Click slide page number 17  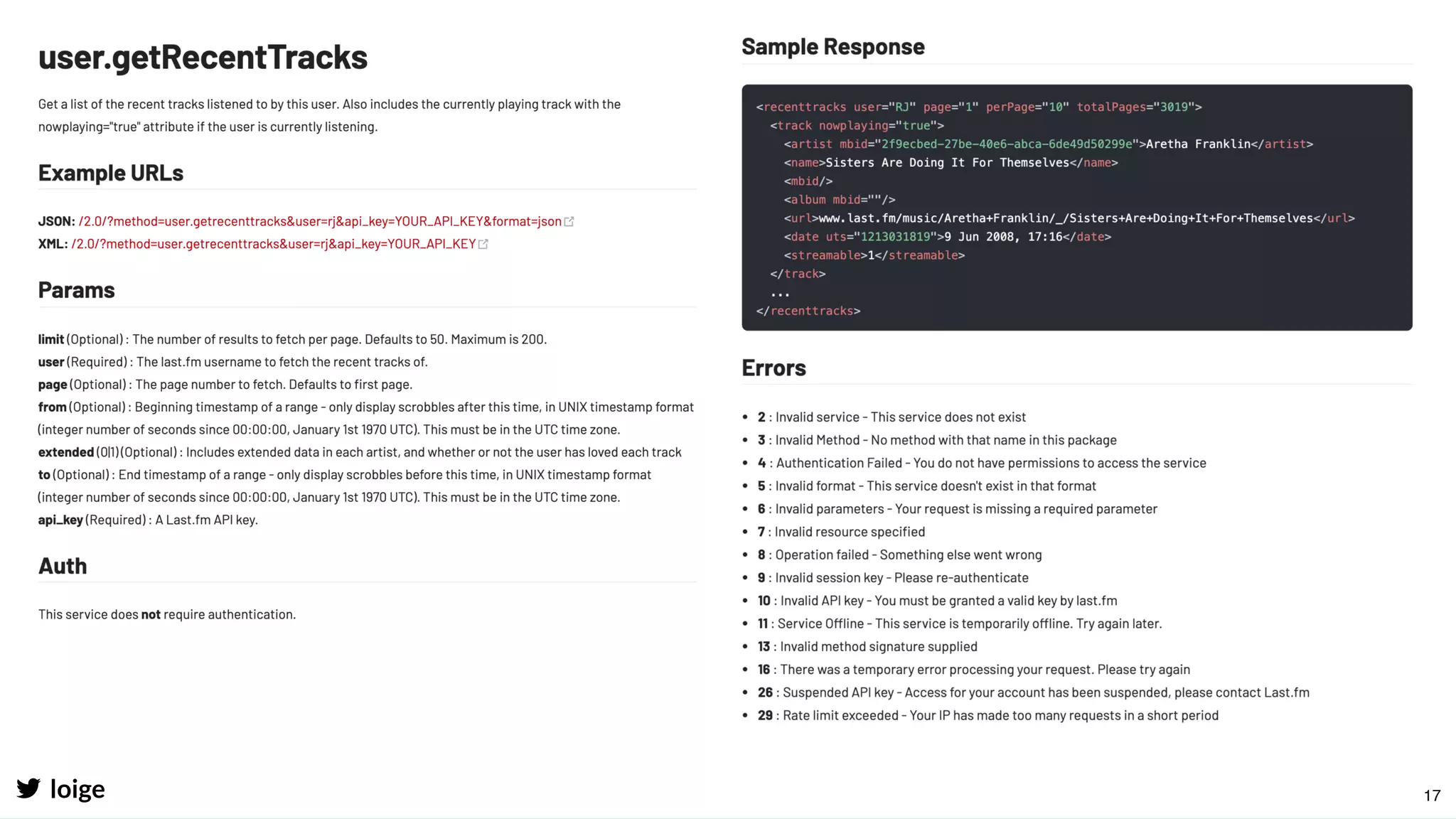(x=1432, y=796)
